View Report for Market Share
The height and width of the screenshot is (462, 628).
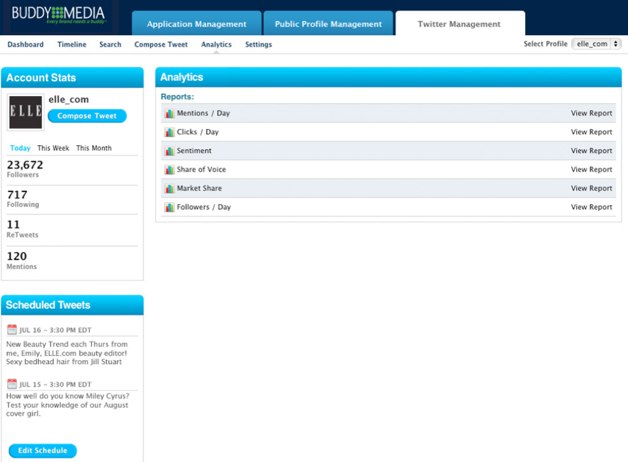(592, 189)
